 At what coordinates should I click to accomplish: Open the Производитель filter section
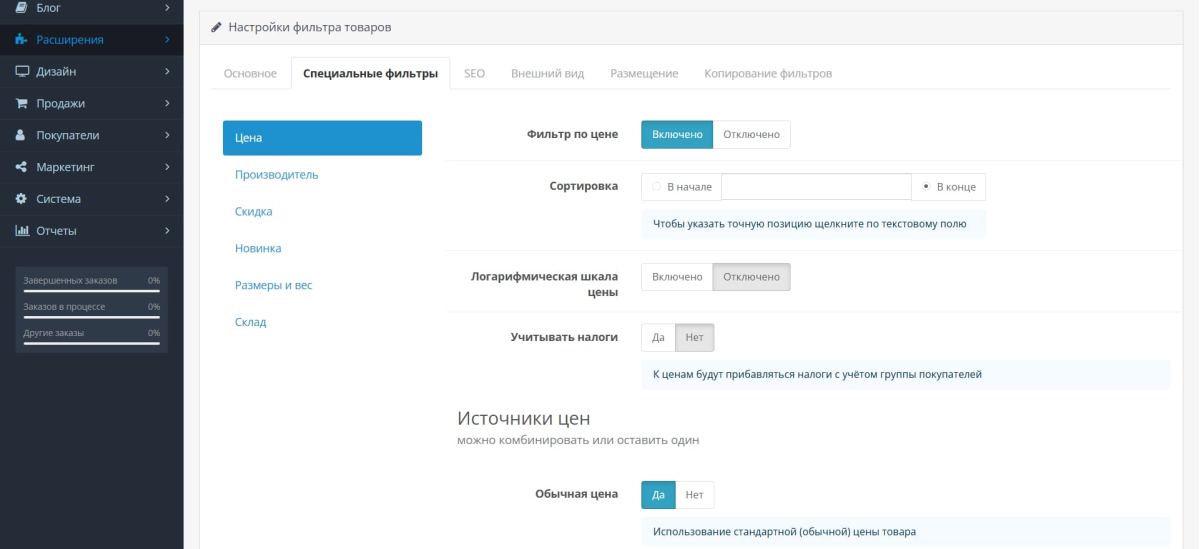tap(322, 175)
